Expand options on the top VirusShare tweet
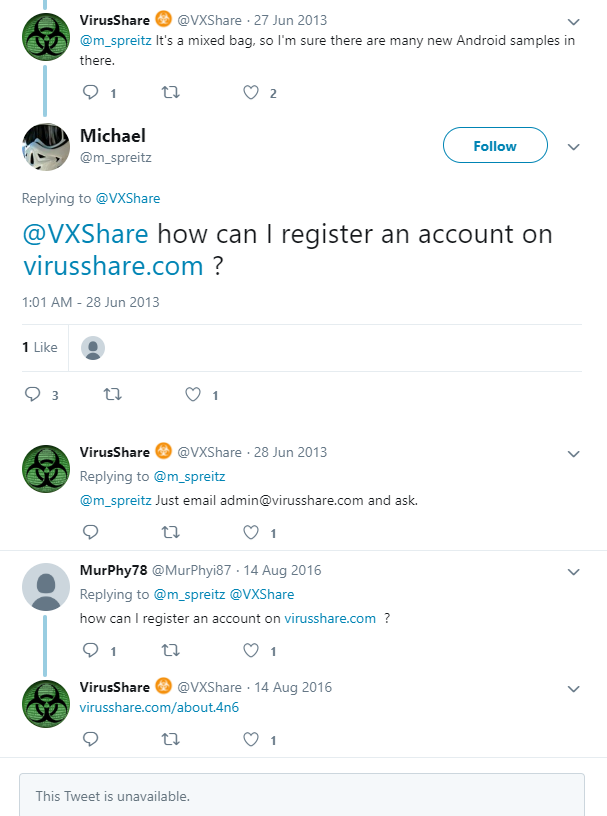The image size is (607, 816). click(574, 20)
